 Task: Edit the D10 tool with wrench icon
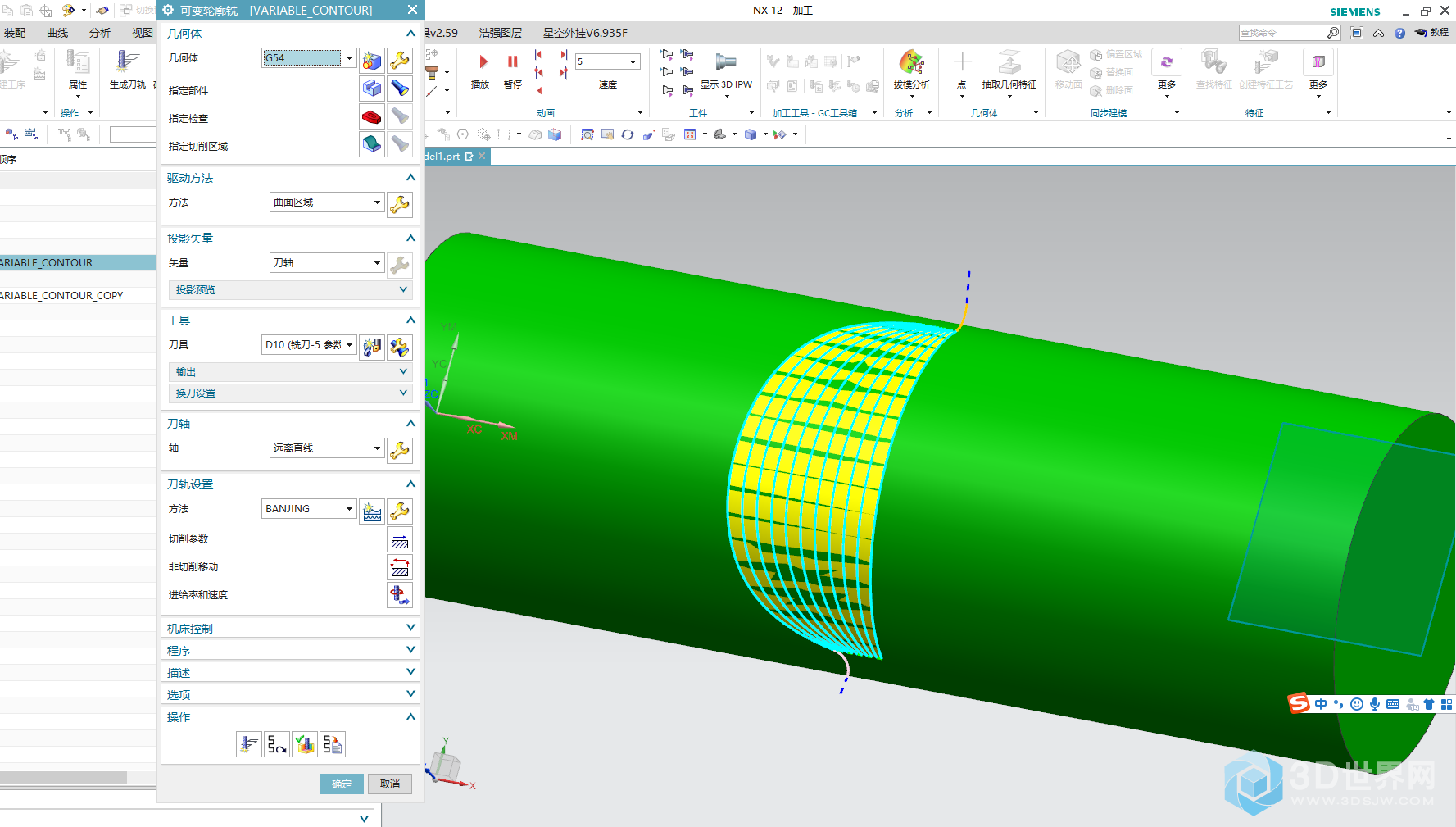pos(400,347)
